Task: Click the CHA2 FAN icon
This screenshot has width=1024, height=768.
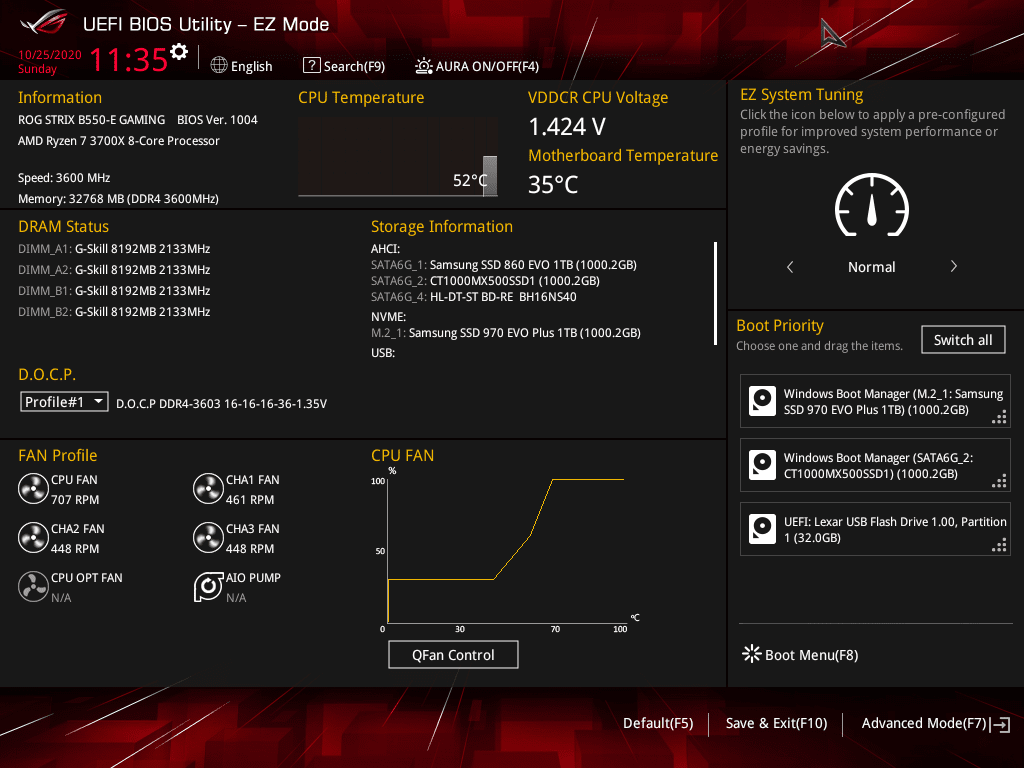Action: tap(33, 537)
